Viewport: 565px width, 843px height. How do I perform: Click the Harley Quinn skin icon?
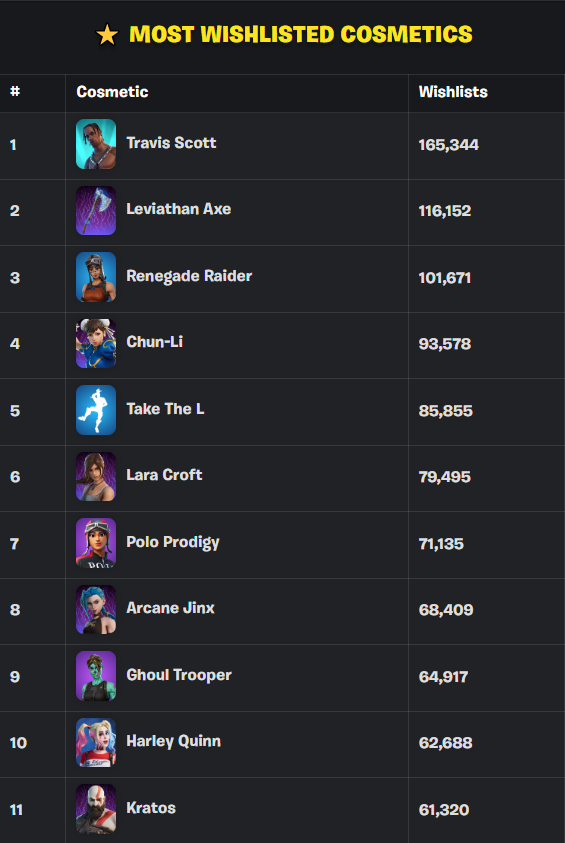(96, 742)
